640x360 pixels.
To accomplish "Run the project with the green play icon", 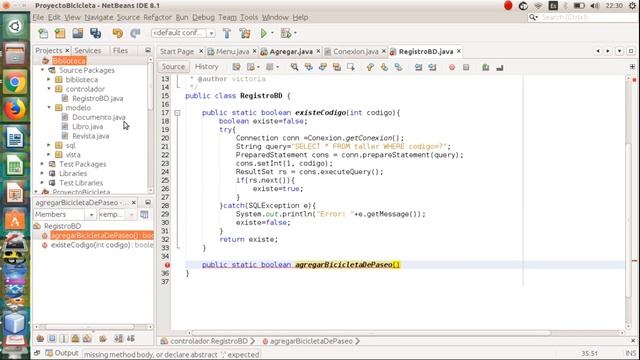I will [264, 33].
